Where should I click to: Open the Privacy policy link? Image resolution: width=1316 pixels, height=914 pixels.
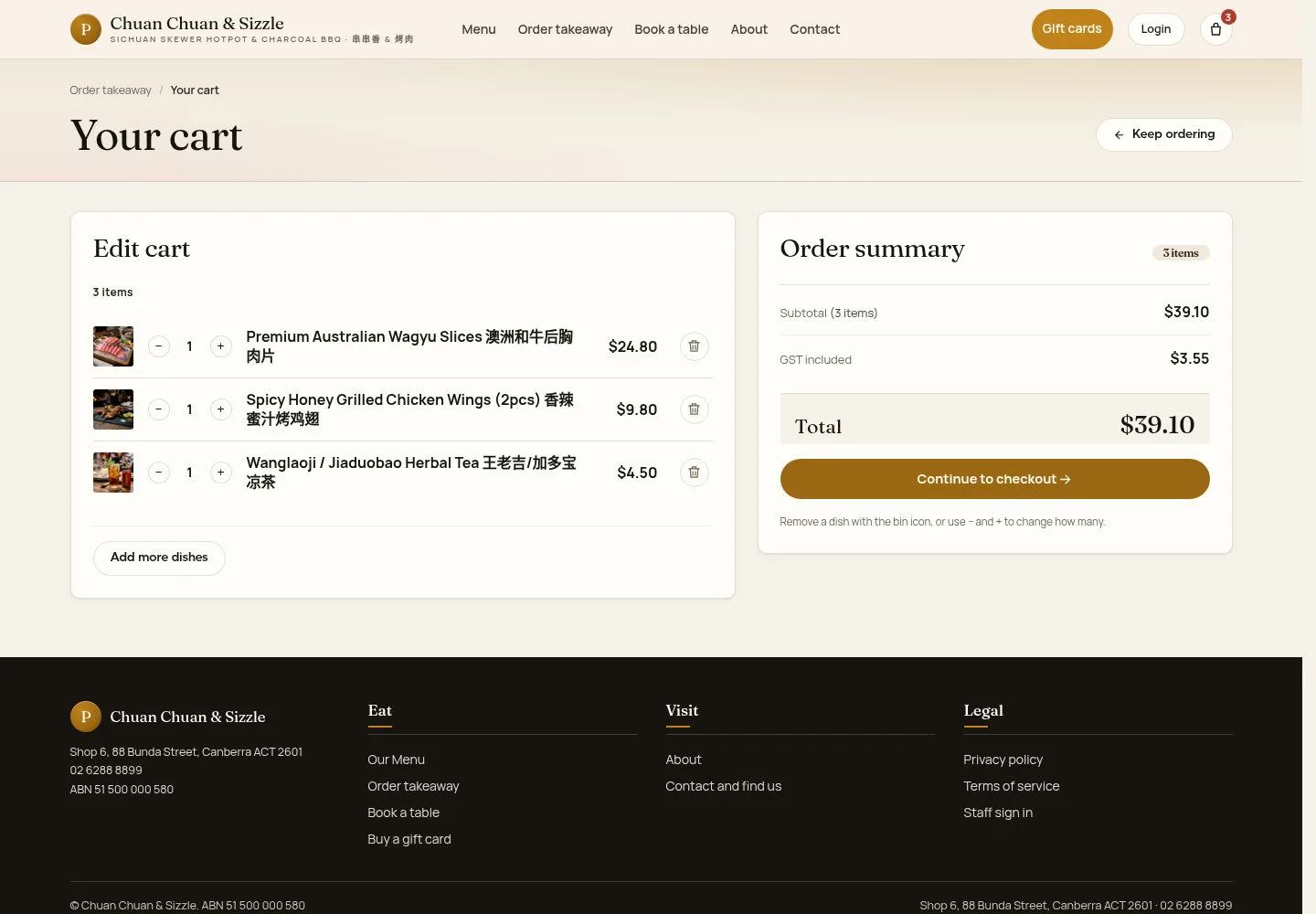tap(1003, 760)
